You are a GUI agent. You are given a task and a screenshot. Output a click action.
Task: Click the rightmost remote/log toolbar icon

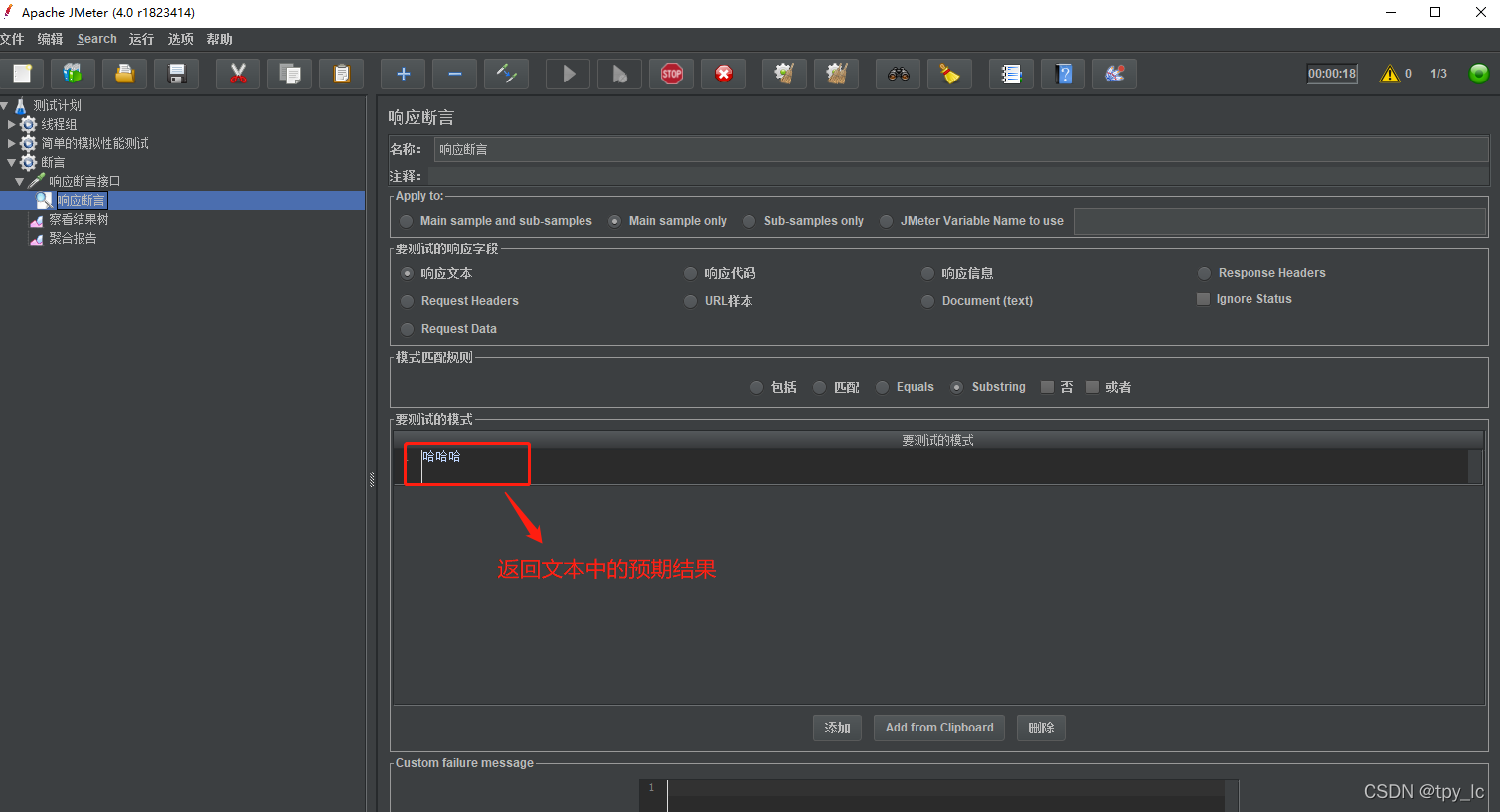pos(1114,74)
